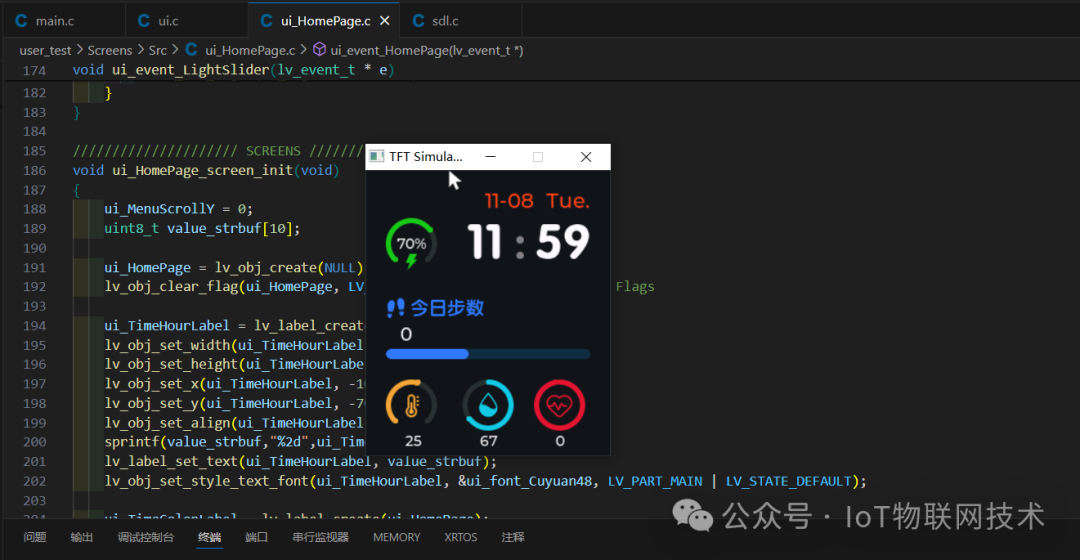The image size is (1080, 560).
Task: Click ui_HomePage_screen_init function name
Action: pyautogui.click(x=202, y=170)
